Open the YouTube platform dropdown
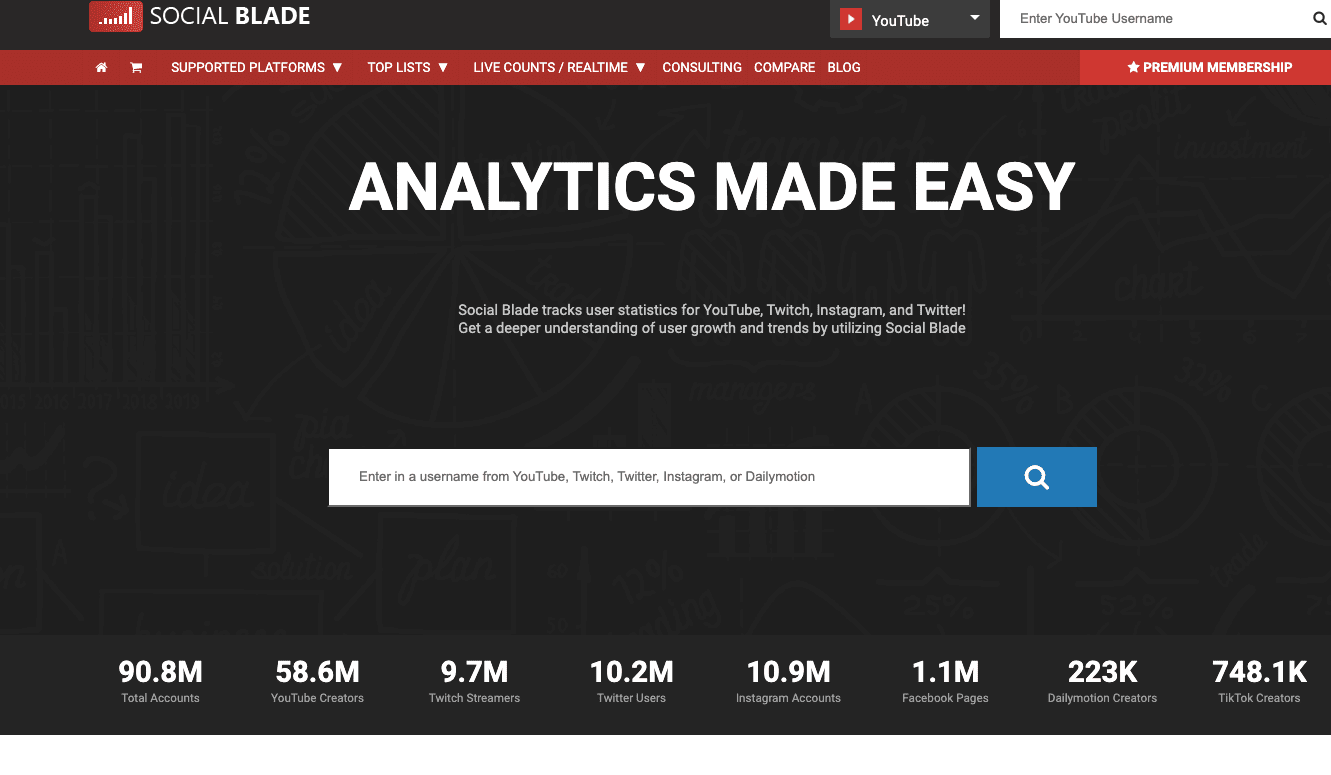Screen dimensions: 1331x775 (x=910, y=19)
